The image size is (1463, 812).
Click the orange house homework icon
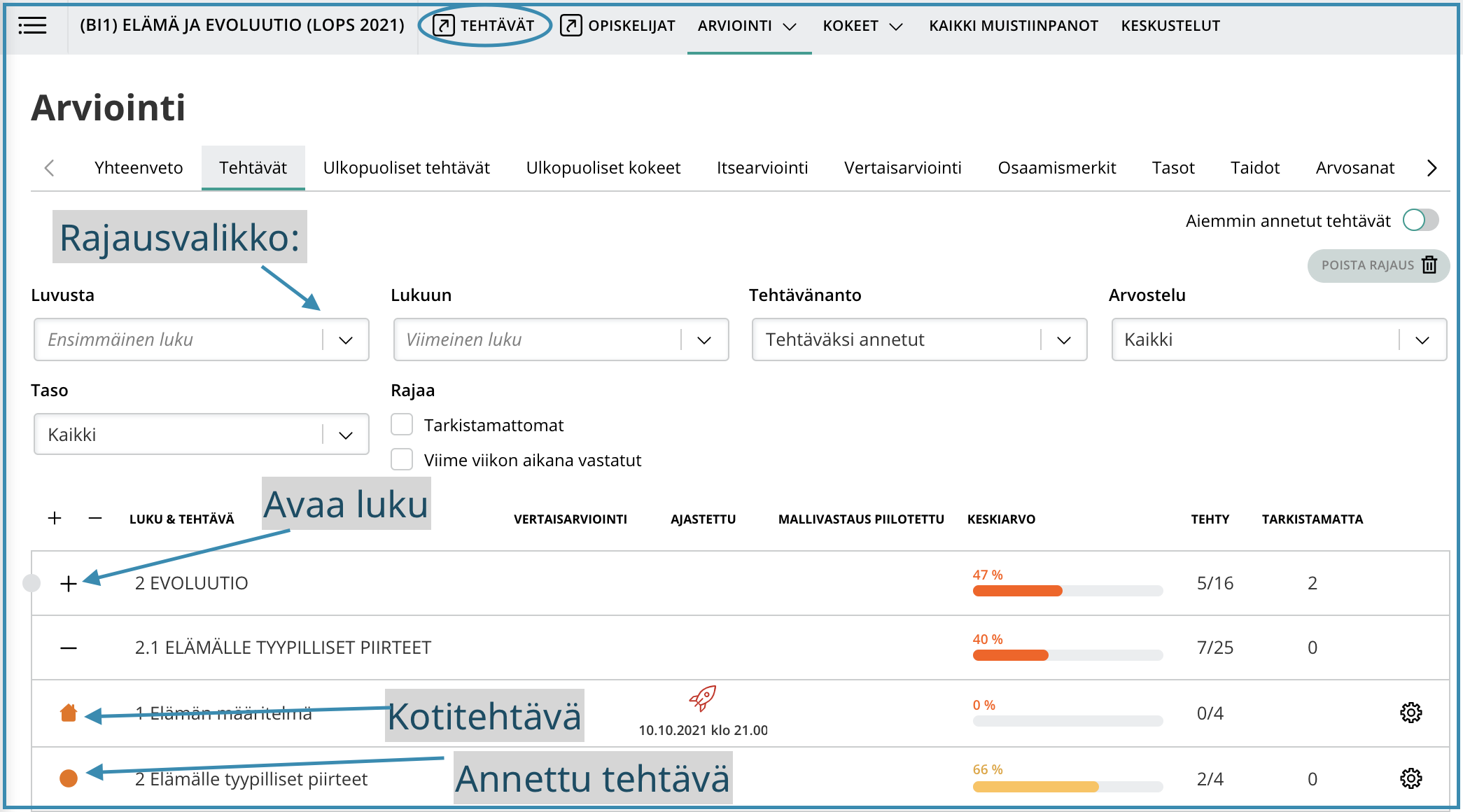[x=69, y=713]
